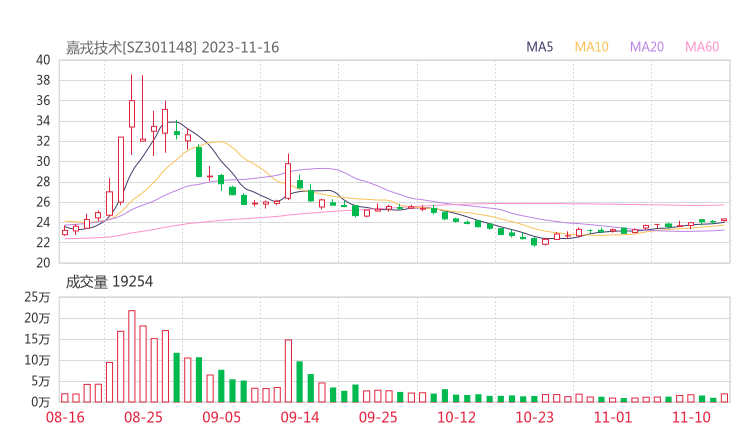Click the 11-01 date axis label
This screenshot has height=440, width=740.
(613, 417)
